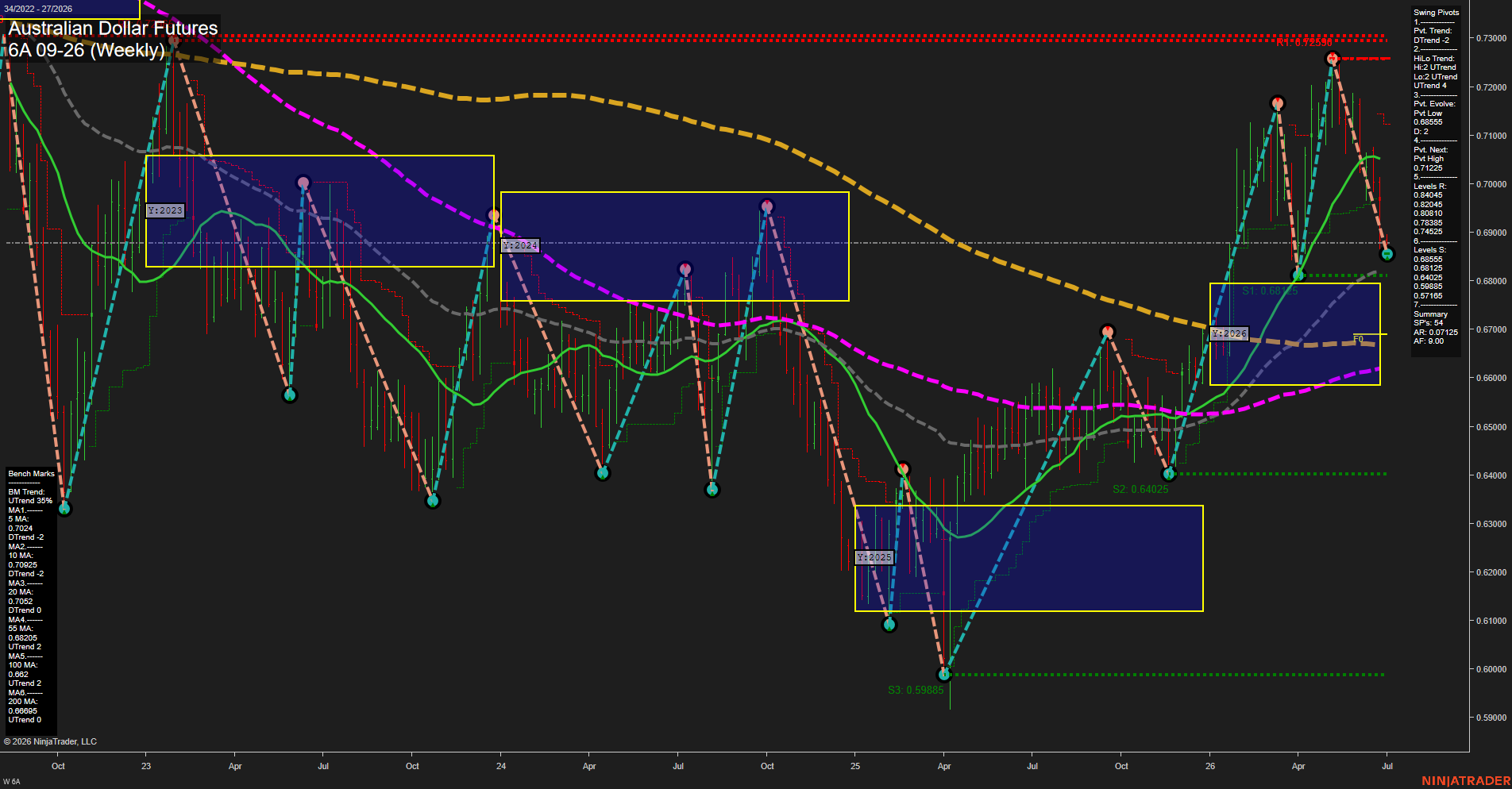The image size is (1512, 789).
Task: Click the 55 MA value 0.68205
Action: (x=23, y=638)
